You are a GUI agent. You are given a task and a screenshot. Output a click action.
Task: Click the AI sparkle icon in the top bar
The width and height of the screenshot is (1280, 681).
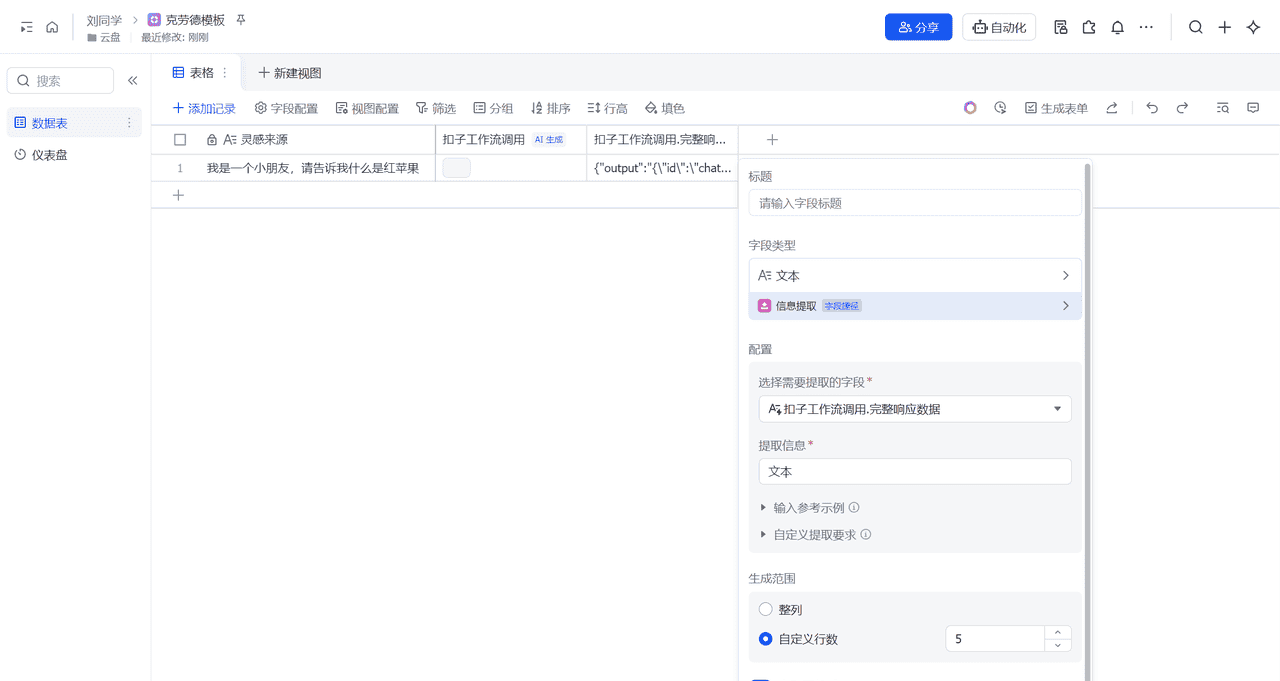(x=1254, y=27)
